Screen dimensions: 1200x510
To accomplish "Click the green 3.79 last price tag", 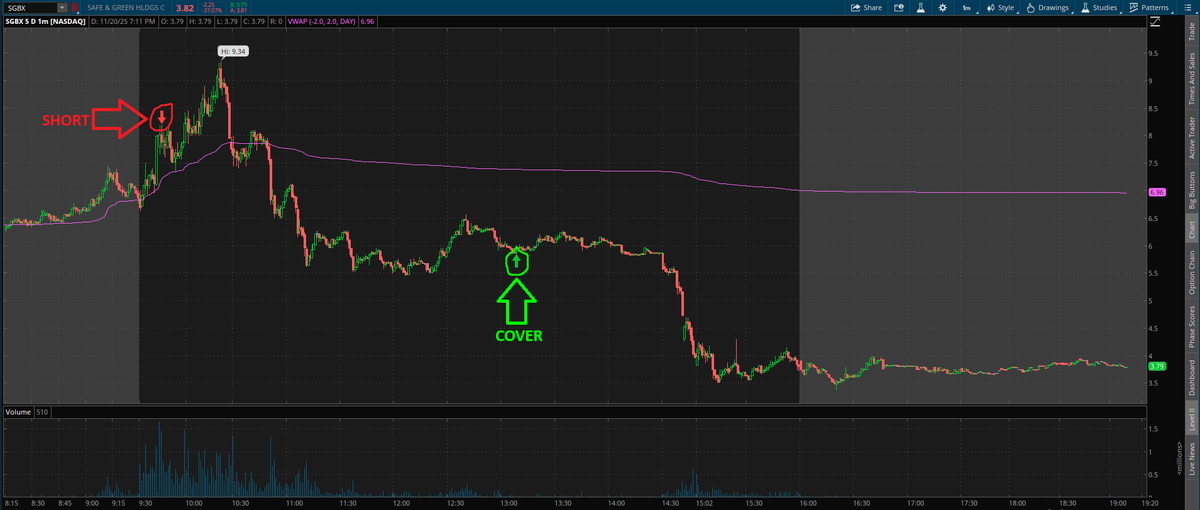I will tap(1158, 366).
